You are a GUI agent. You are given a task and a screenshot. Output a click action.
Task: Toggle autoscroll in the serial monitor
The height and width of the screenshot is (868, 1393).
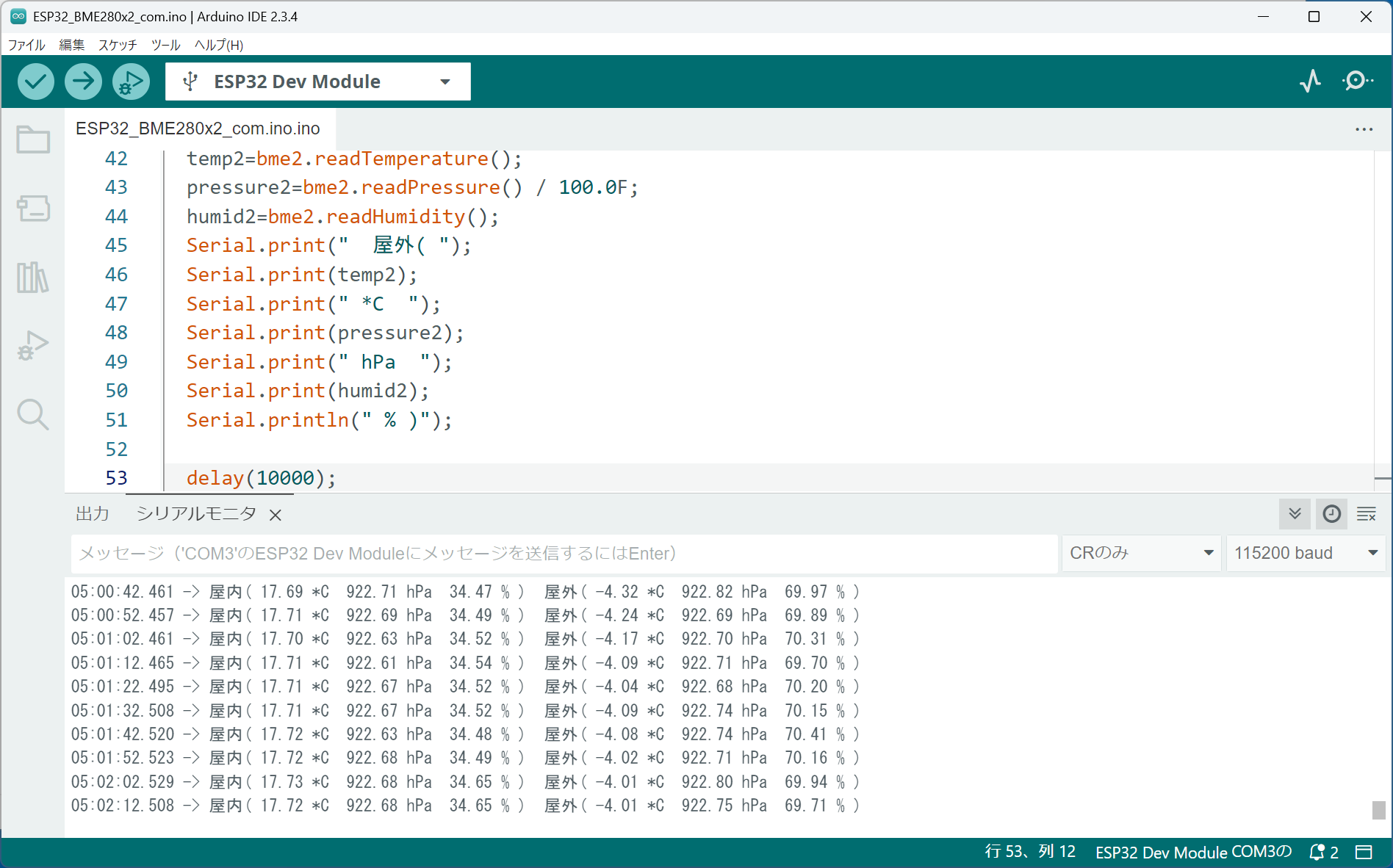click(1295, 514)
